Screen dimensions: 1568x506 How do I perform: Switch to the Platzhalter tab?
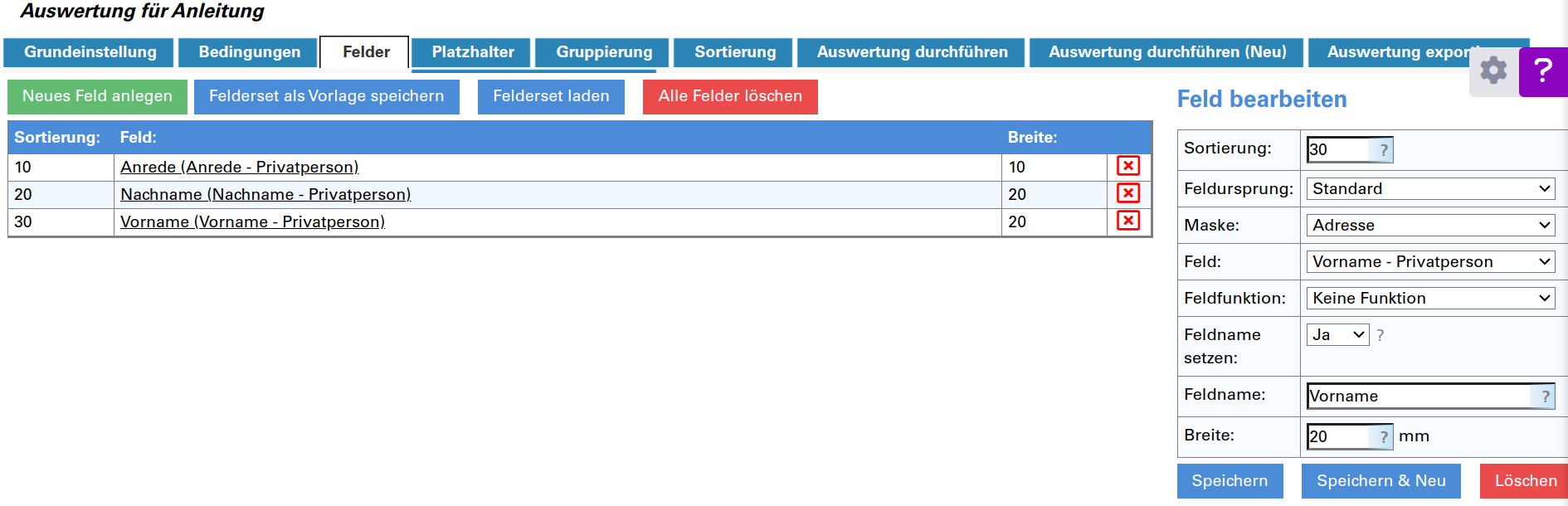tap(473, 52)
